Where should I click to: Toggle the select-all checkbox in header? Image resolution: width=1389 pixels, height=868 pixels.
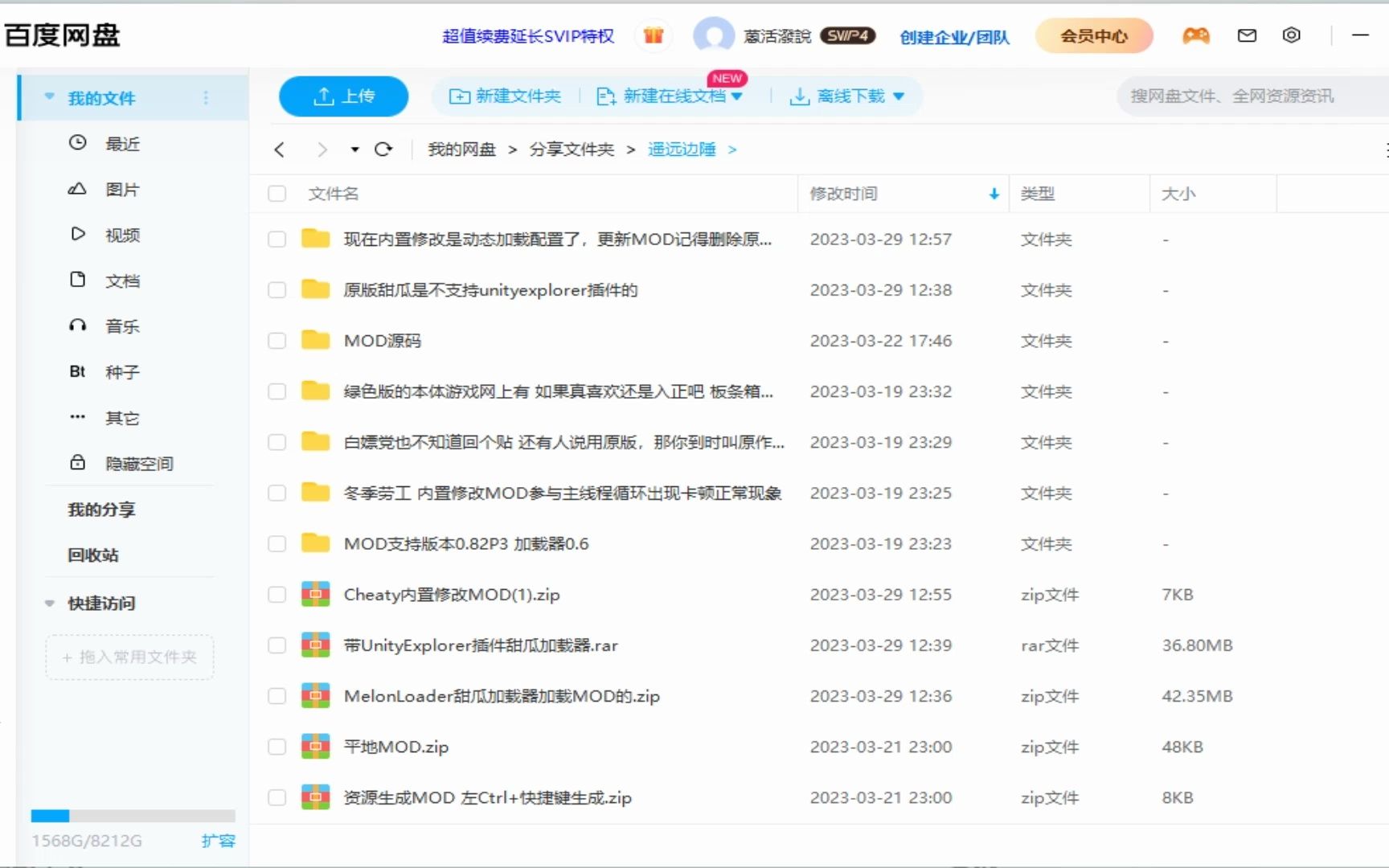pyautogui.click(x=277, y=194)
